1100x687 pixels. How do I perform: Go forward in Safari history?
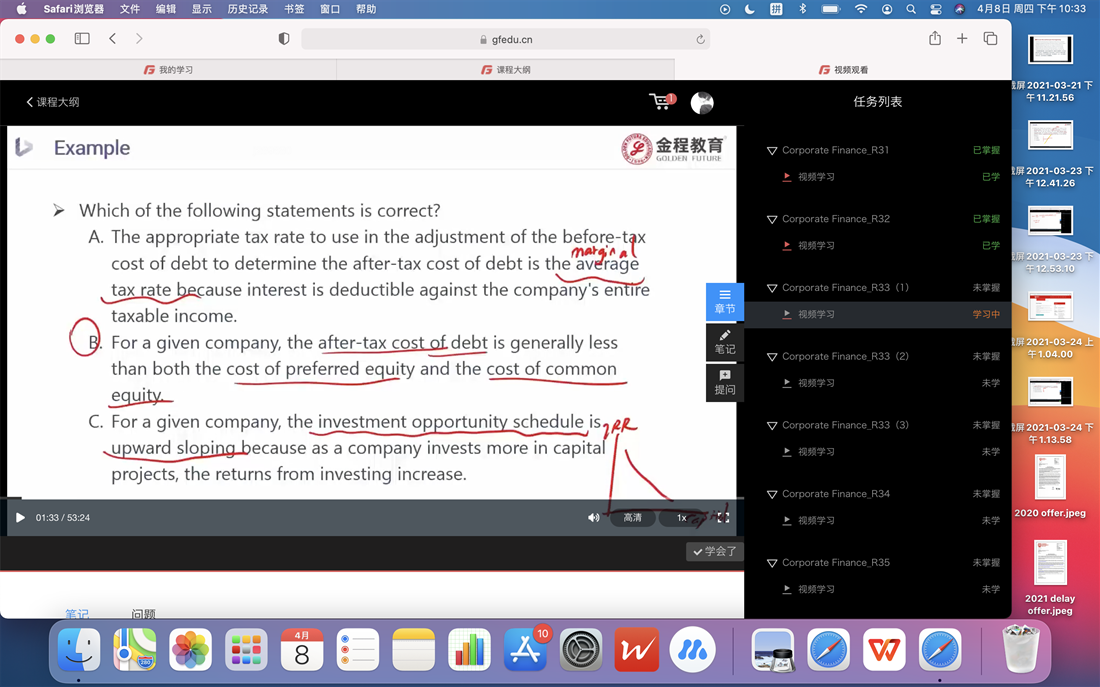point(139,39)
